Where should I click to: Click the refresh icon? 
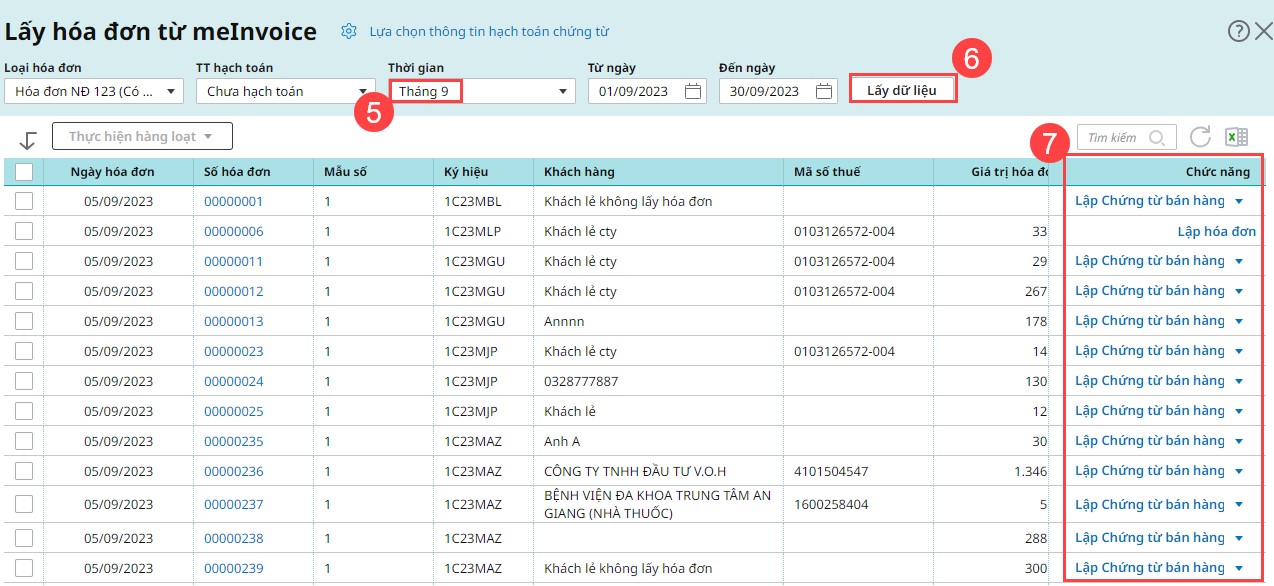point(1201,137)
